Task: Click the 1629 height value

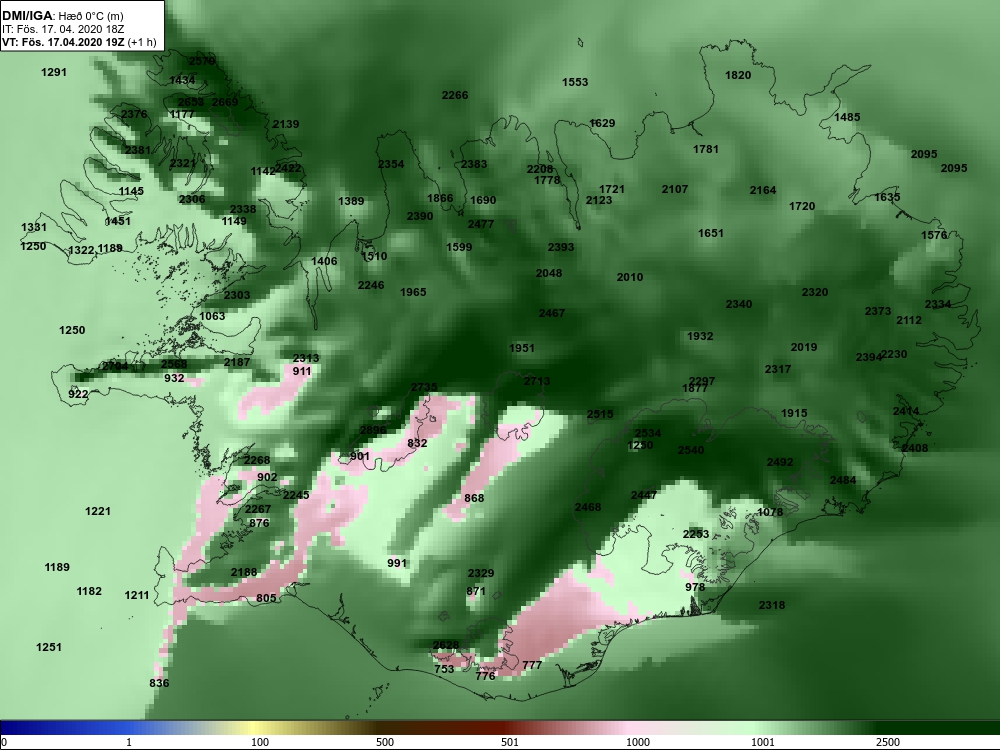Action: pyautogui.click(x=602, y=123)
